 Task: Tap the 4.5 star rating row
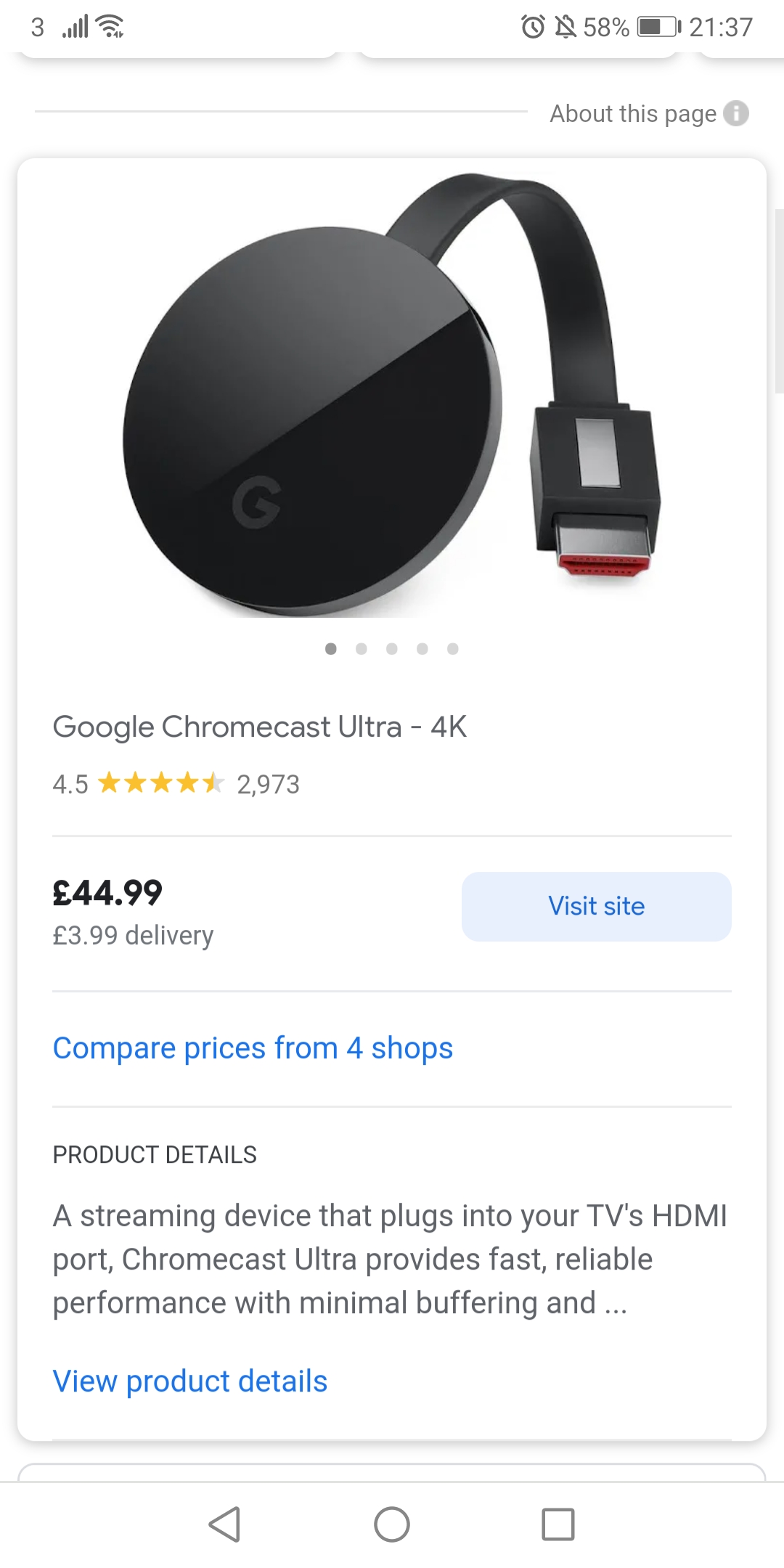coord(176,784)
